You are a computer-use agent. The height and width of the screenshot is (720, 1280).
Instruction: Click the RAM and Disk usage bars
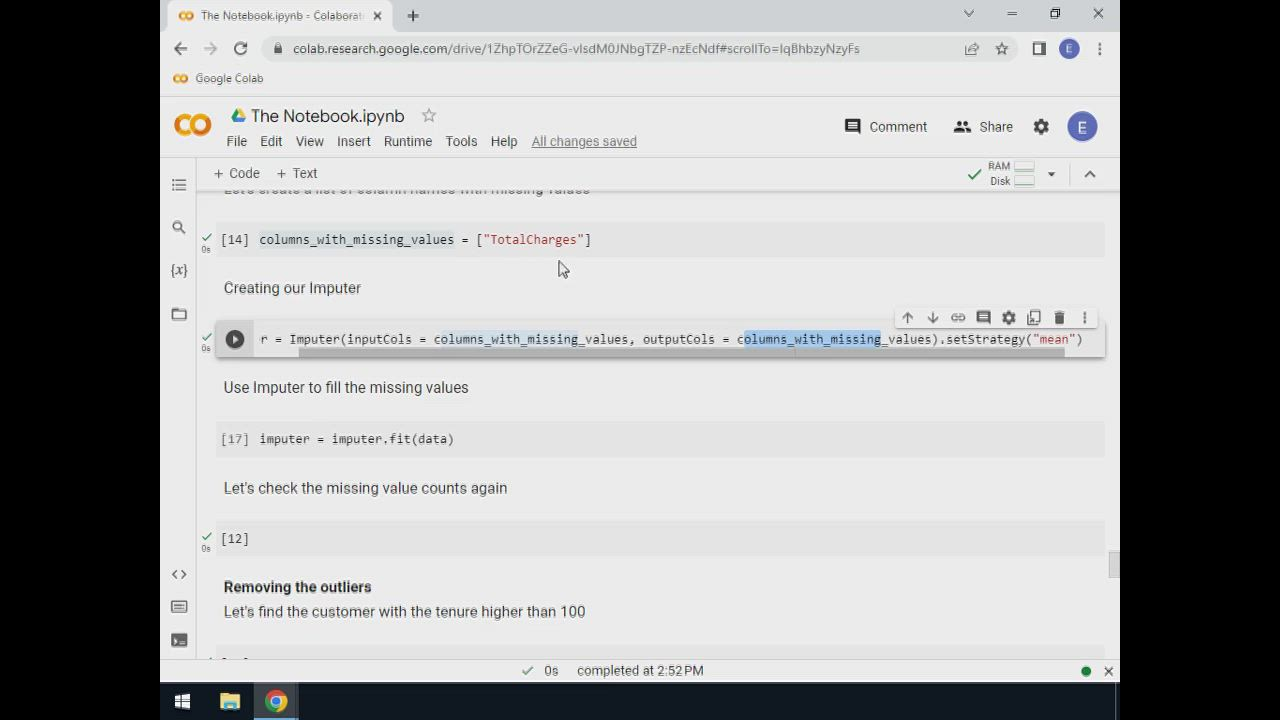(x=1011, y=174)
